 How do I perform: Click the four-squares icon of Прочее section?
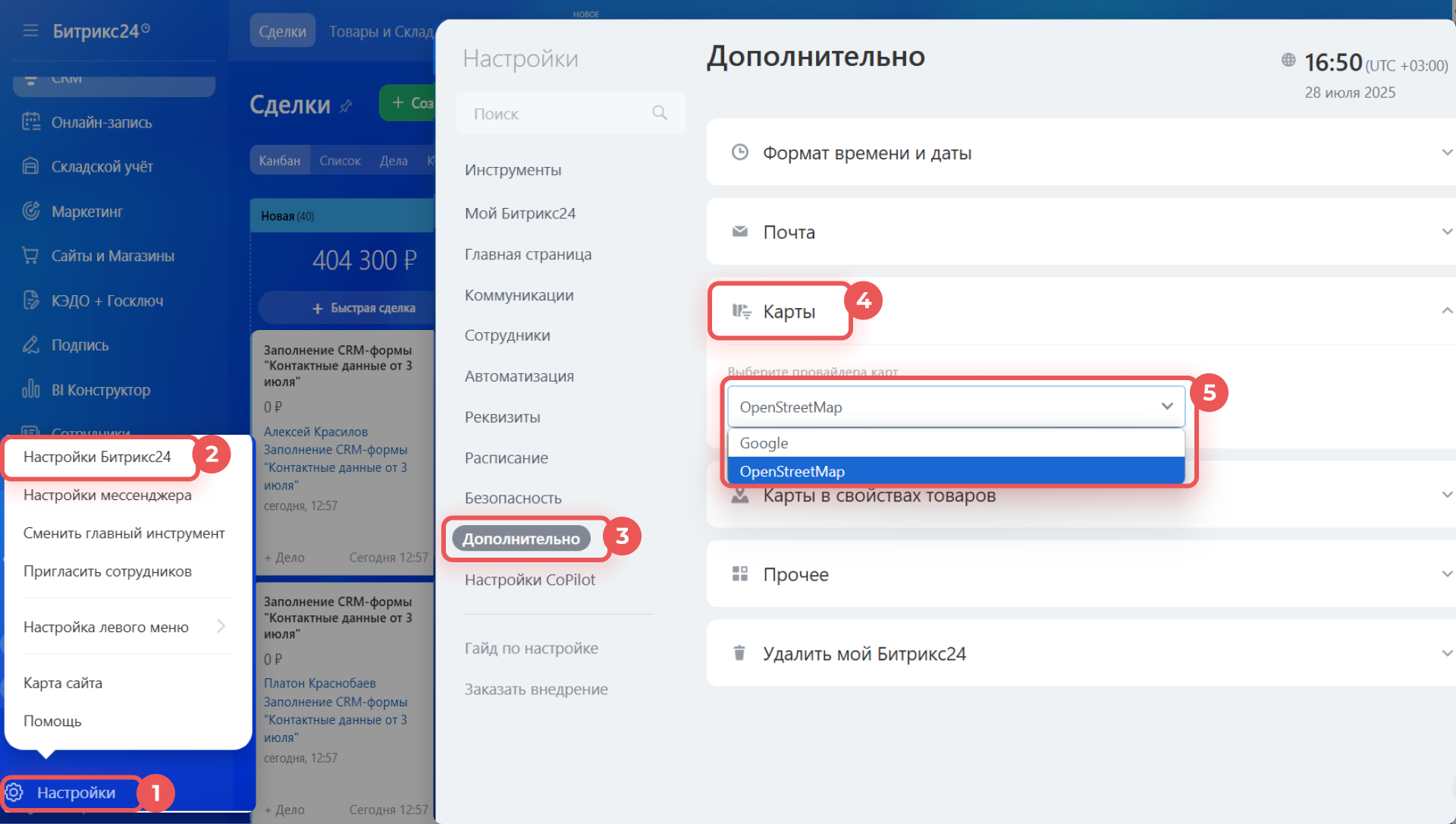(x=740, y=574)
